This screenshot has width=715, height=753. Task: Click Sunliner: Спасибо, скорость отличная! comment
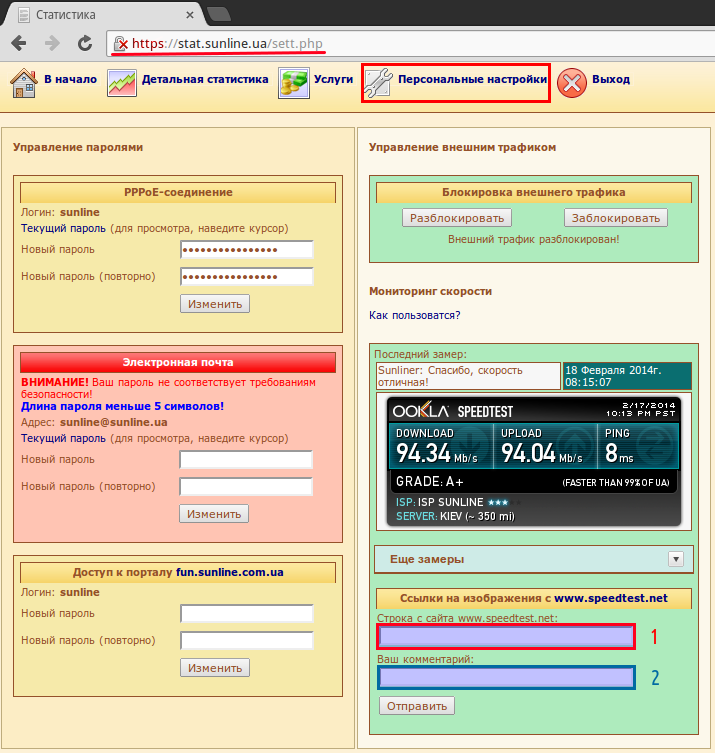click(468, 376)
